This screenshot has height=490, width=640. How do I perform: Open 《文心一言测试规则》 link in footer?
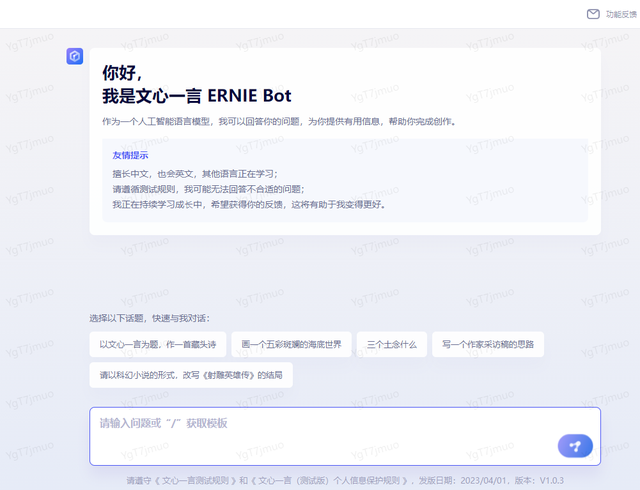[195, 480]
